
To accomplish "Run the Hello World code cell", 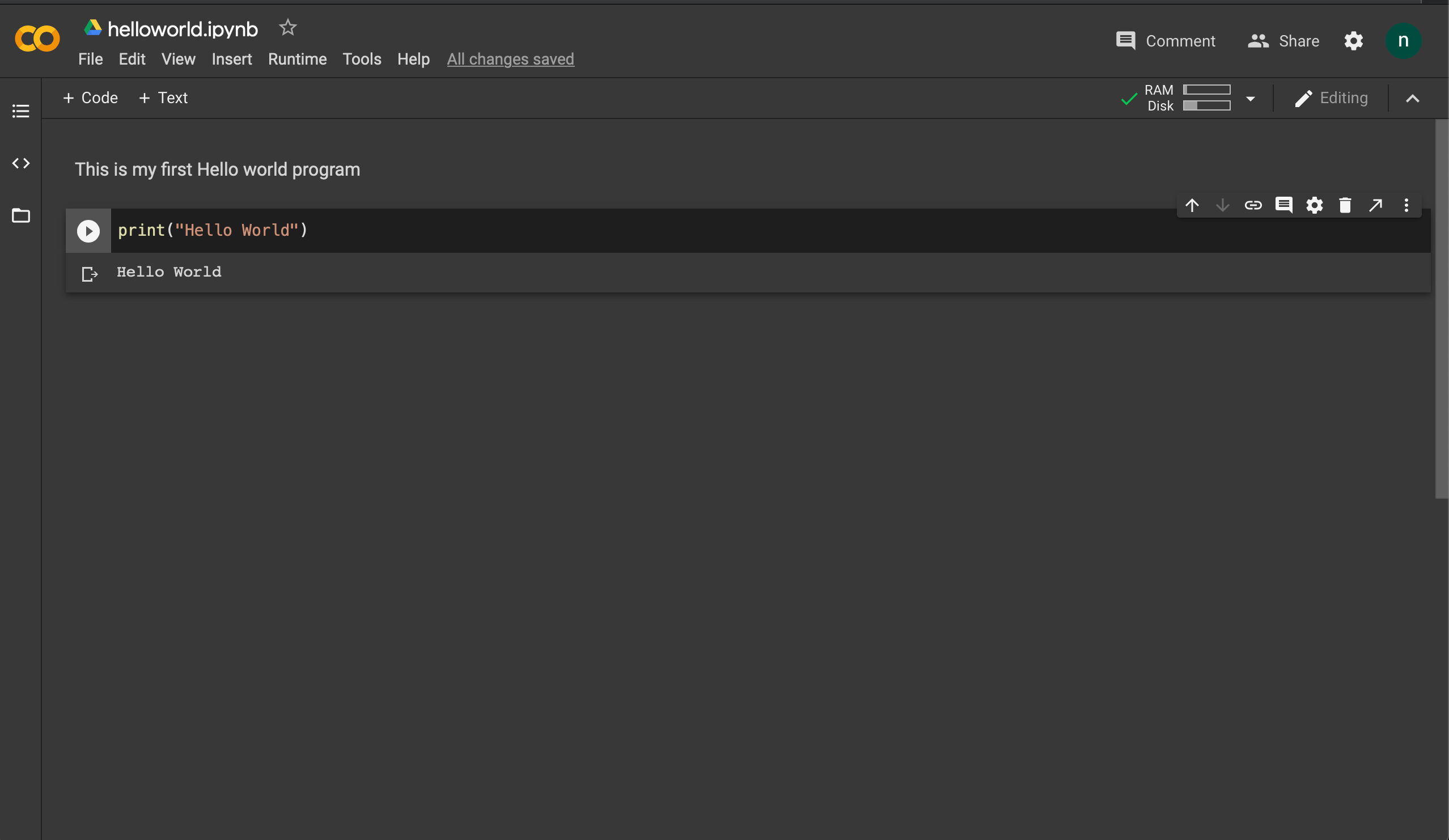I will point(88,231).
